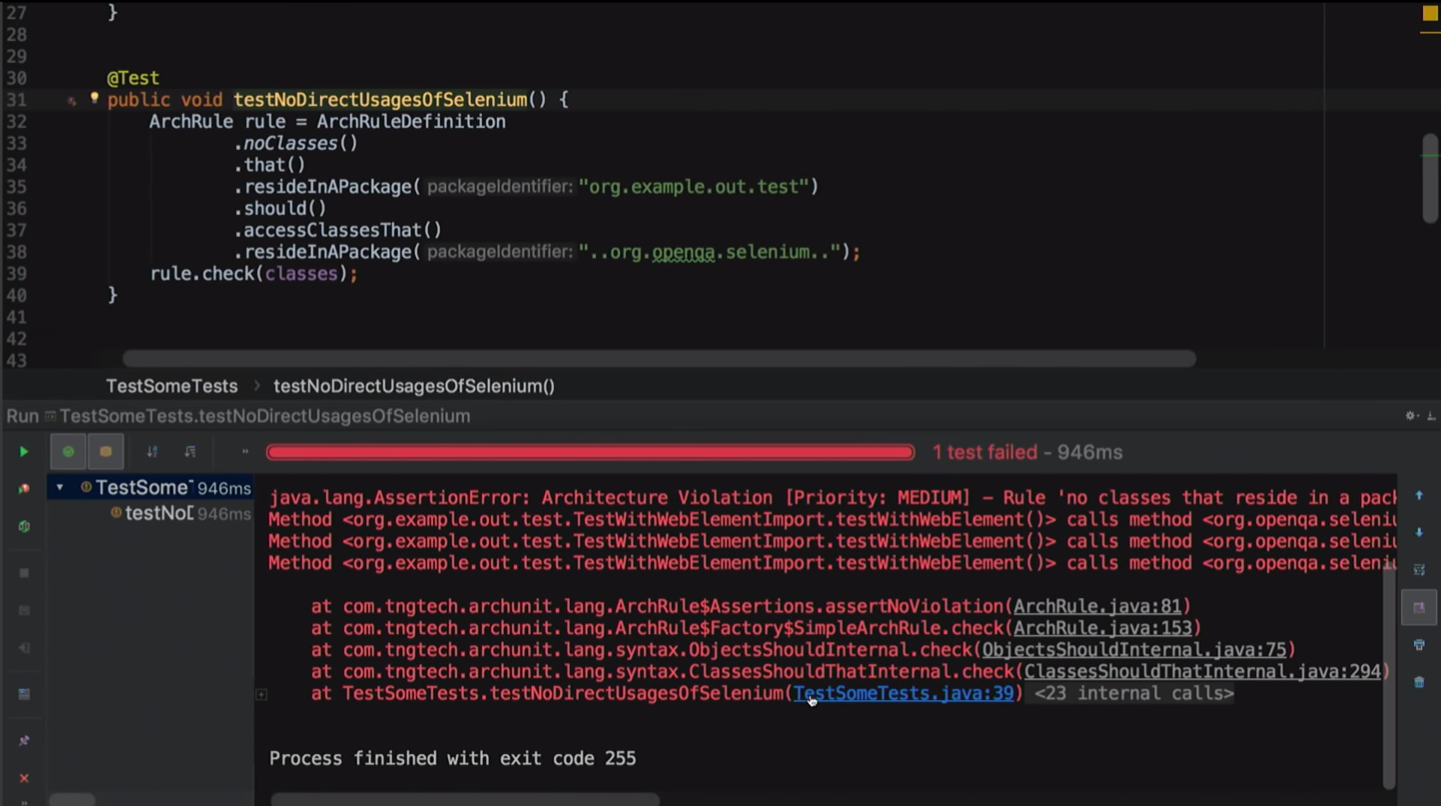The width and height of the screenshot is (1441, 806).
Task: Click the Rerun Failed Tests icon
Action: [24, 489]
